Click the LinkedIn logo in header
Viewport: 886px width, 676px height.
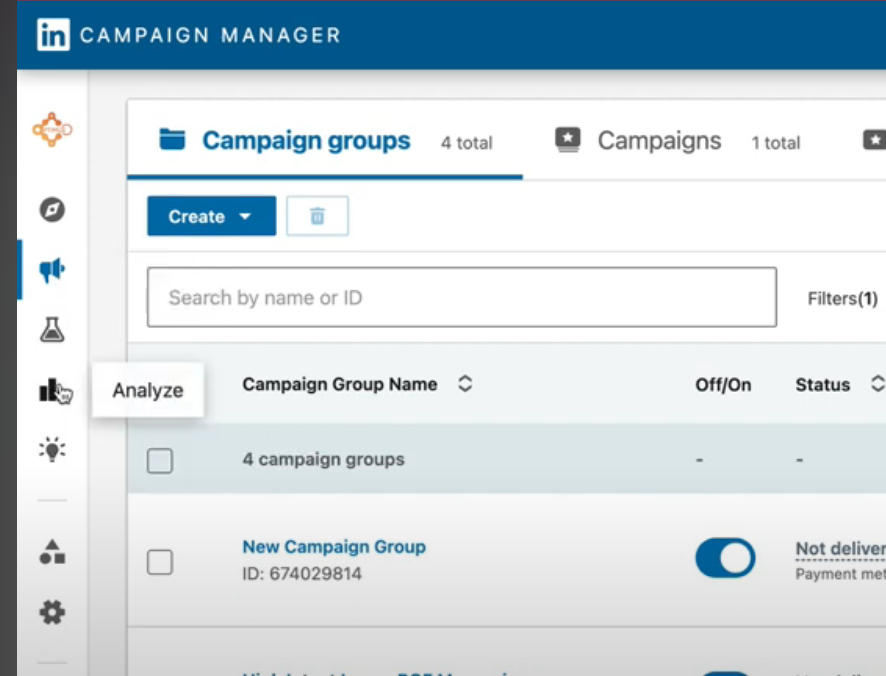[54, 35]
